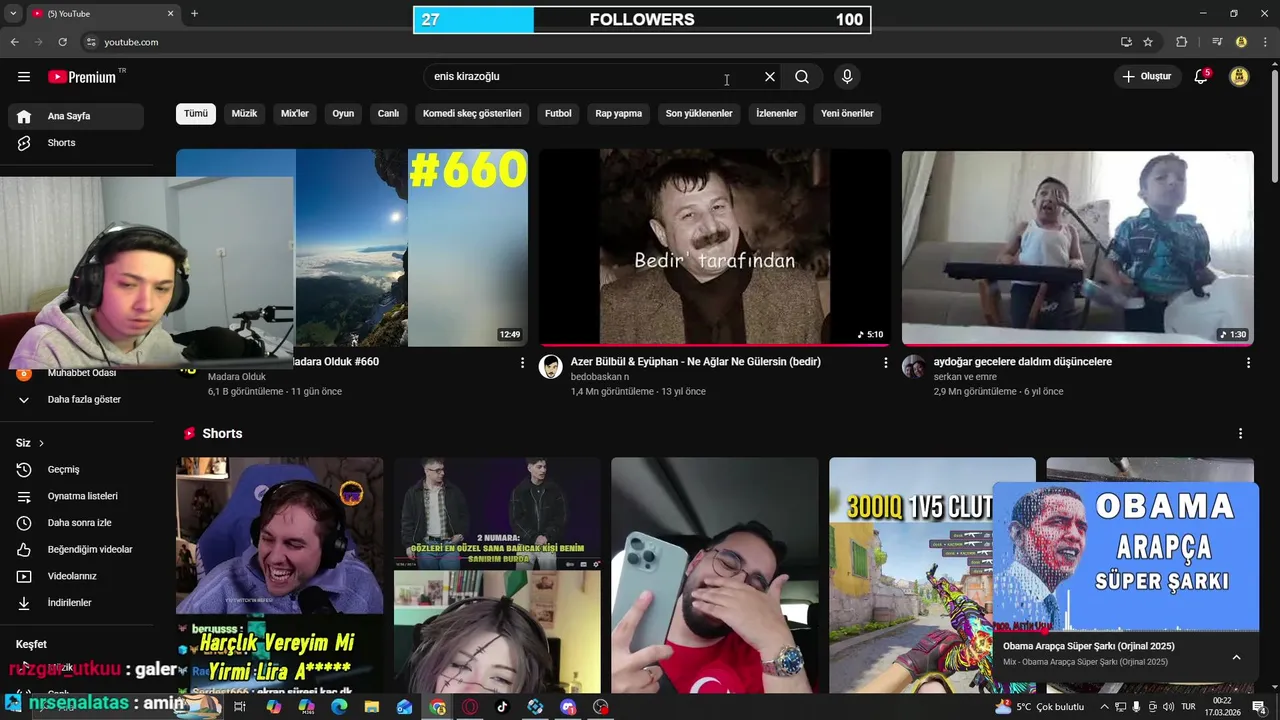Play the Bedir tarafından video thumbnail
This screenshot has height=720, width=1280.
[x=715, y=248]
